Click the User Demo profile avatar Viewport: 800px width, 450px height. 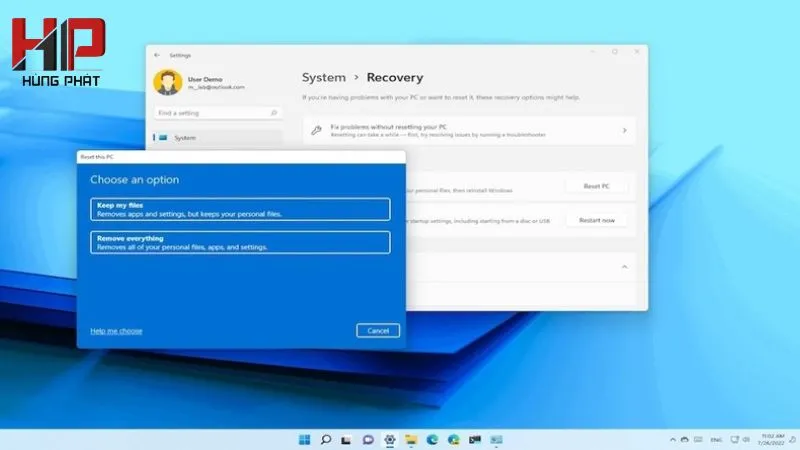pos(168,83)
